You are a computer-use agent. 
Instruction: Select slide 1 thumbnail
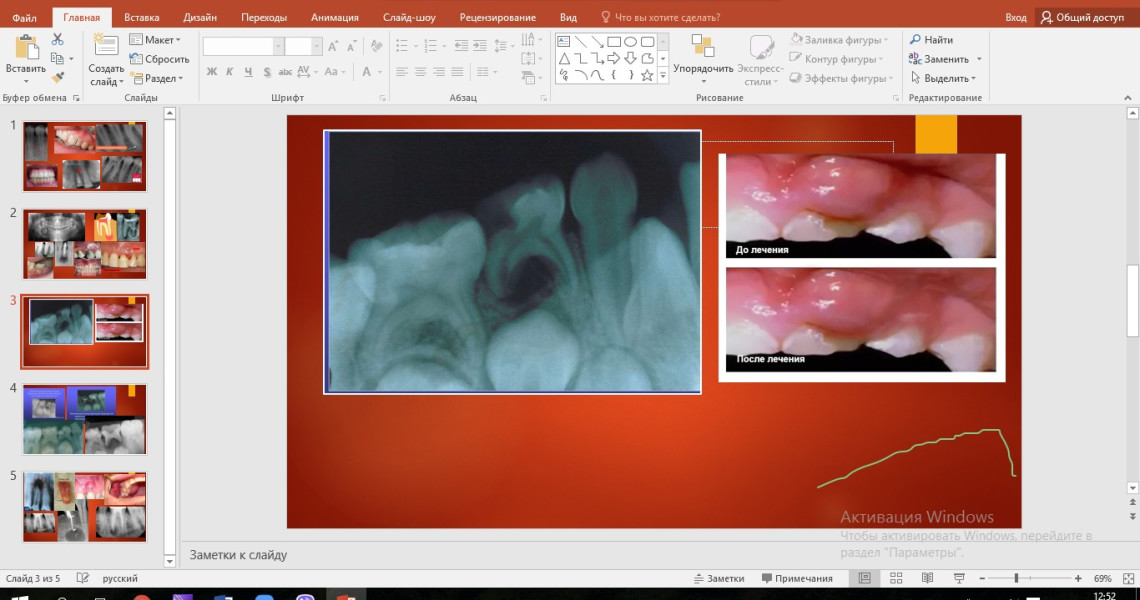(84, 156)
